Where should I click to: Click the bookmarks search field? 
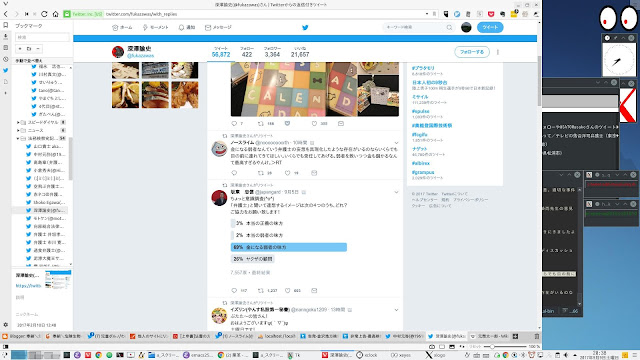pyautogui.click(x=42, y=37)
